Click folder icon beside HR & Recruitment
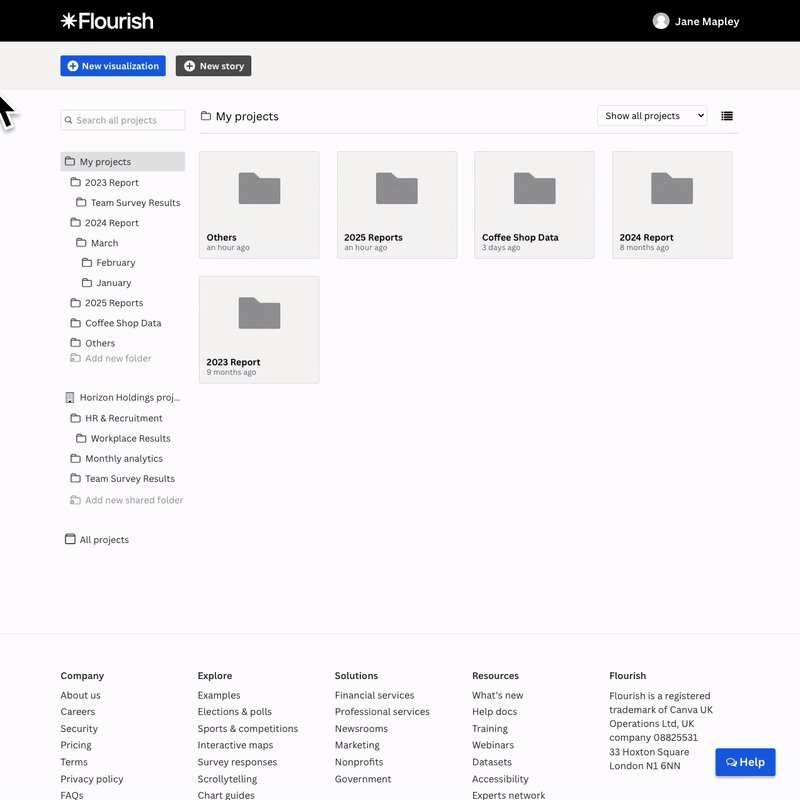 (x=76, y=418)
